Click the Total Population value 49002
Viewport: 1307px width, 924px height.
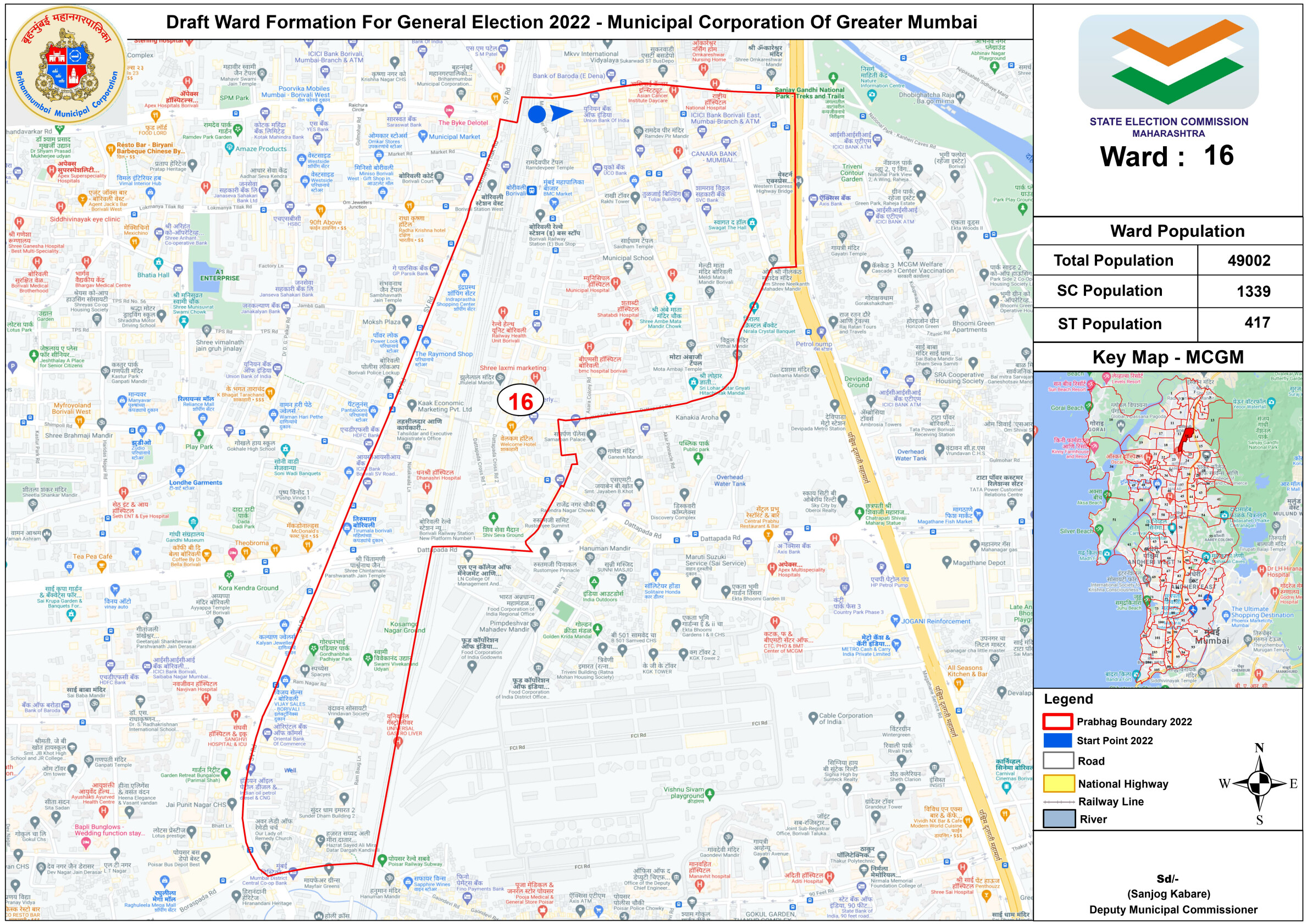tap(1249, 261)
